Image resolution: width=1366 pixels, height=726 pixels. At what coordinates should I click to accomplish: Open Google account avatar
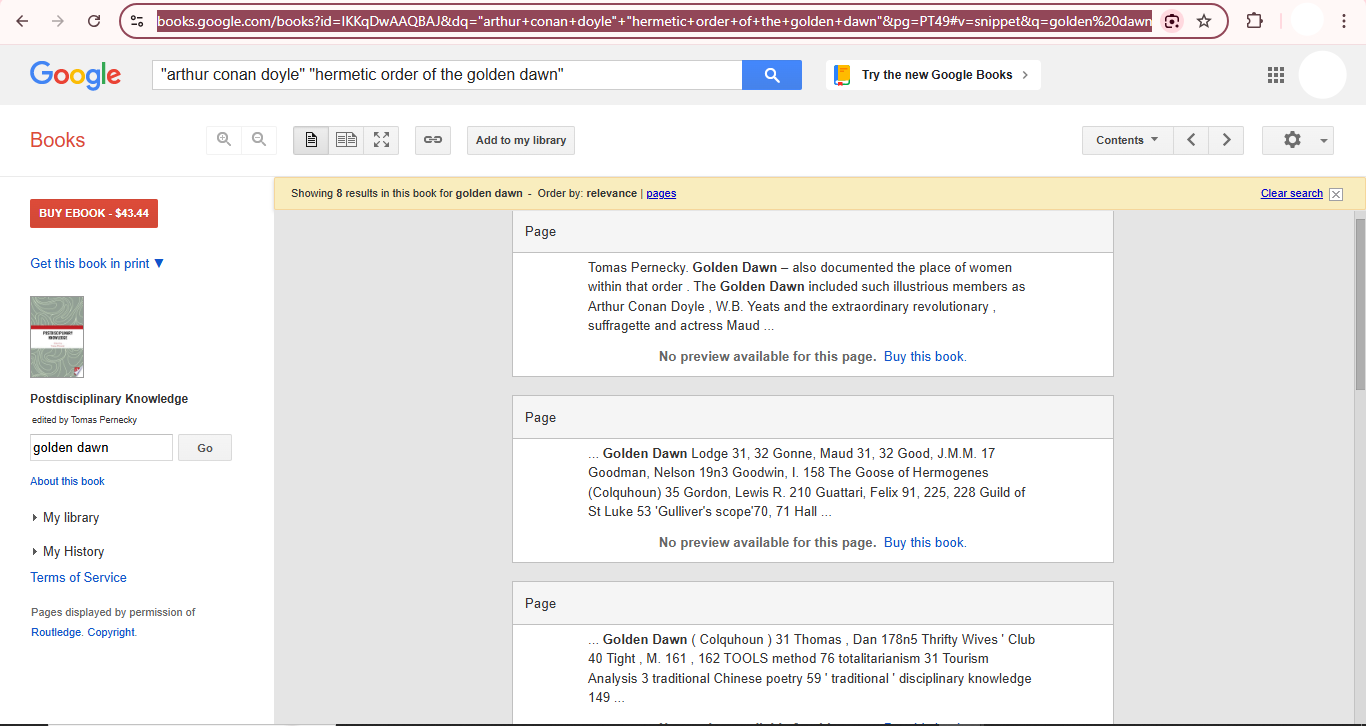[1322, 75]
